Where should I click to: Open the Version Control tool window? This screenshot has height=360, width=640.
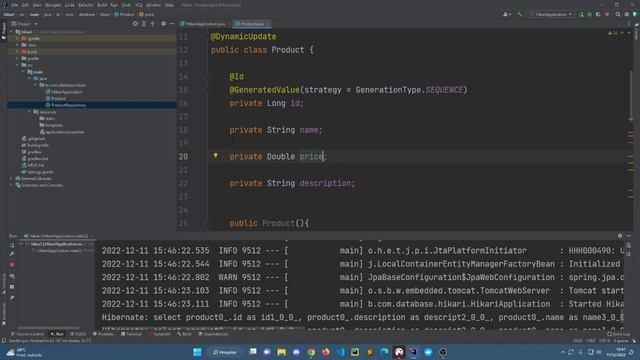point(27,334)
